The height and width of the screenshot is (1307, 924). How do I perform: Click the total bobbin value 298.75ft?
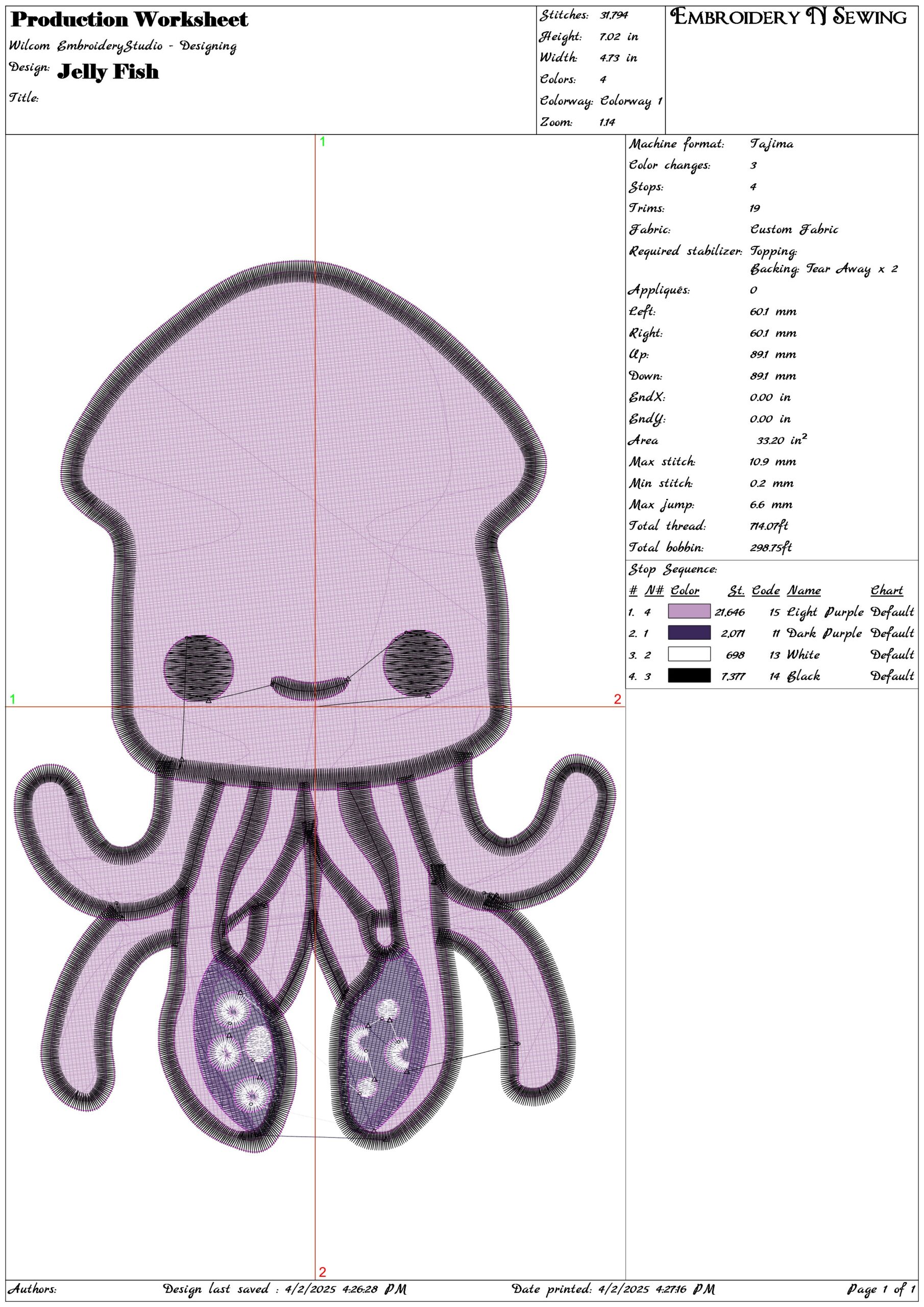tap(771, 548)
